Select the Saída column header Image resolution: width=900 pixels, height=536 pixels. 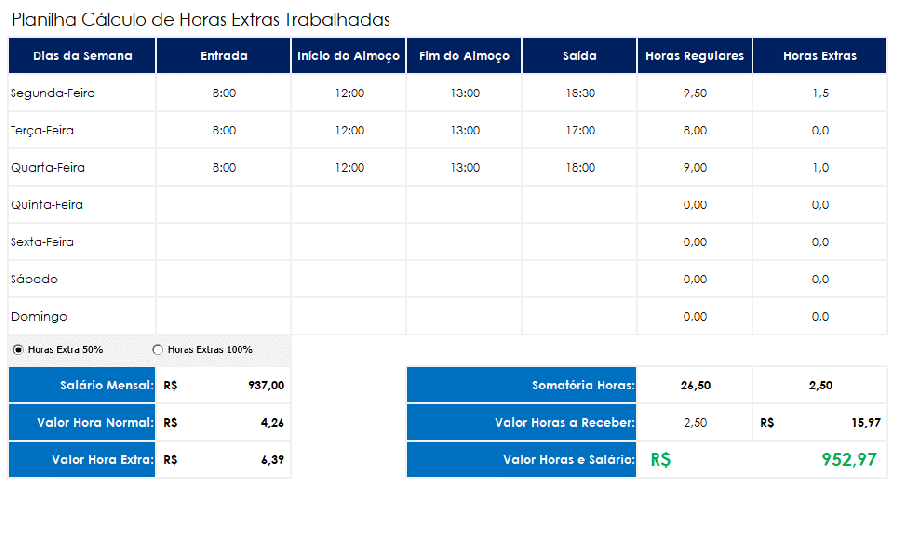pyautogui.click(x=580, y=56)
